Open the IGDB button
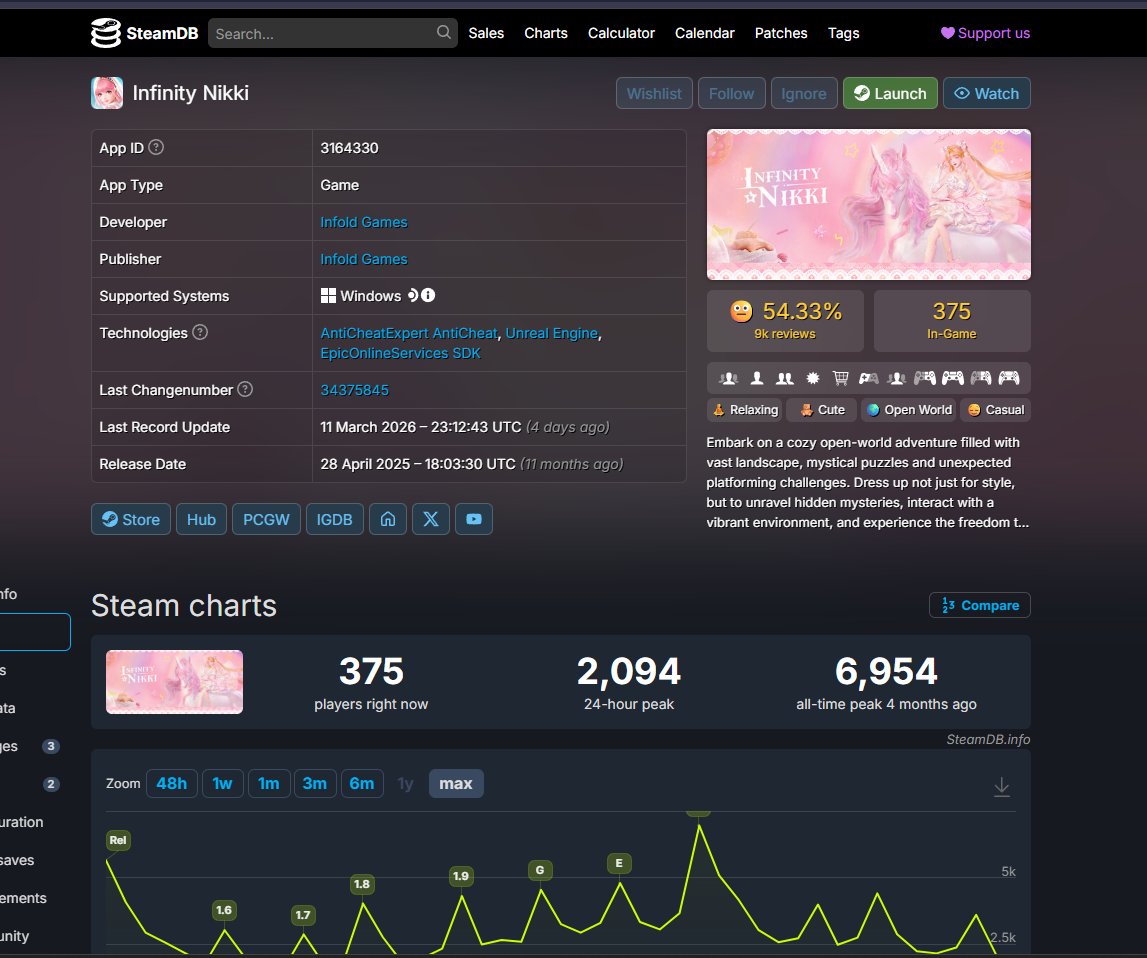Viewport: 1147px width, 958px height. click(x=334, y=519)
